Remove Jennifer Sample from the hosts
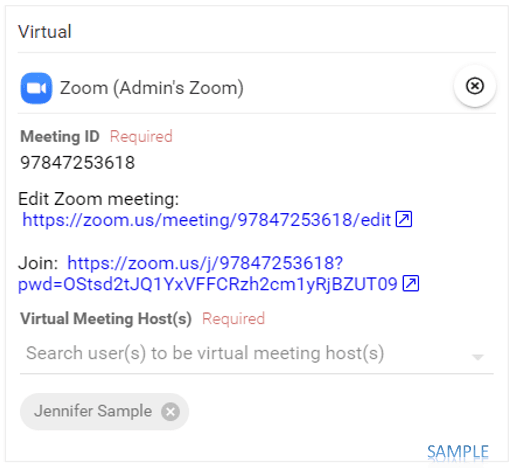Image resolution: width=513 pixels, height=468 pixels. pos(170,412)
